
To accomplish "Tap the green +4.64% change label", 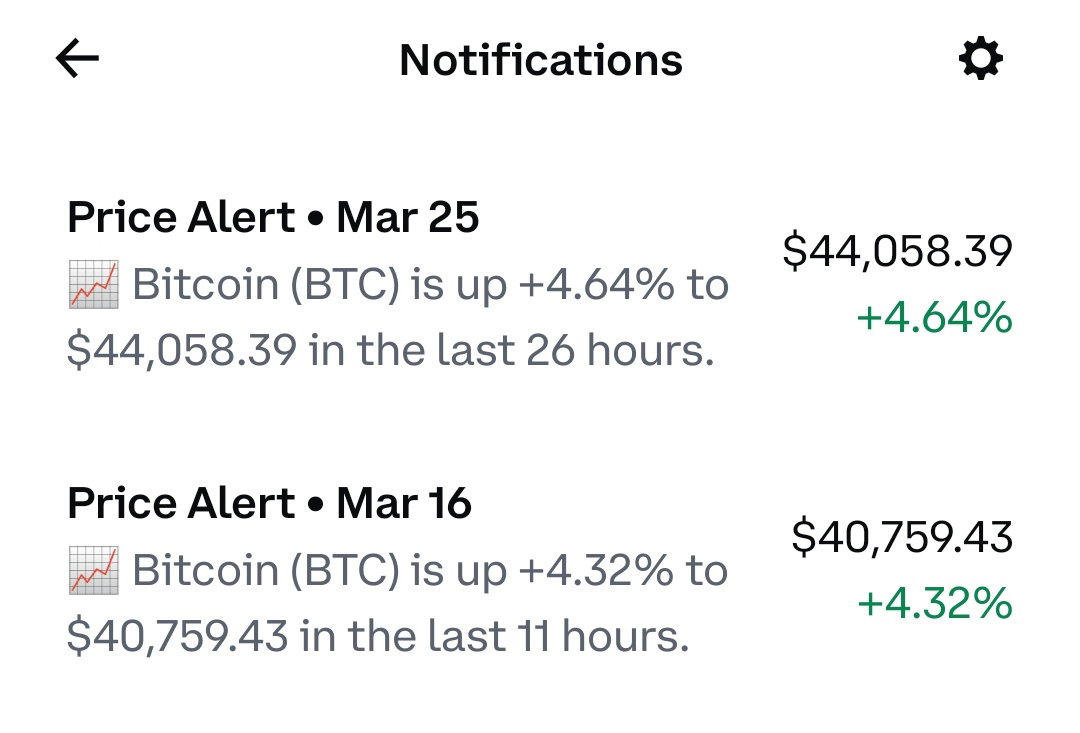I will click(934, 318).
